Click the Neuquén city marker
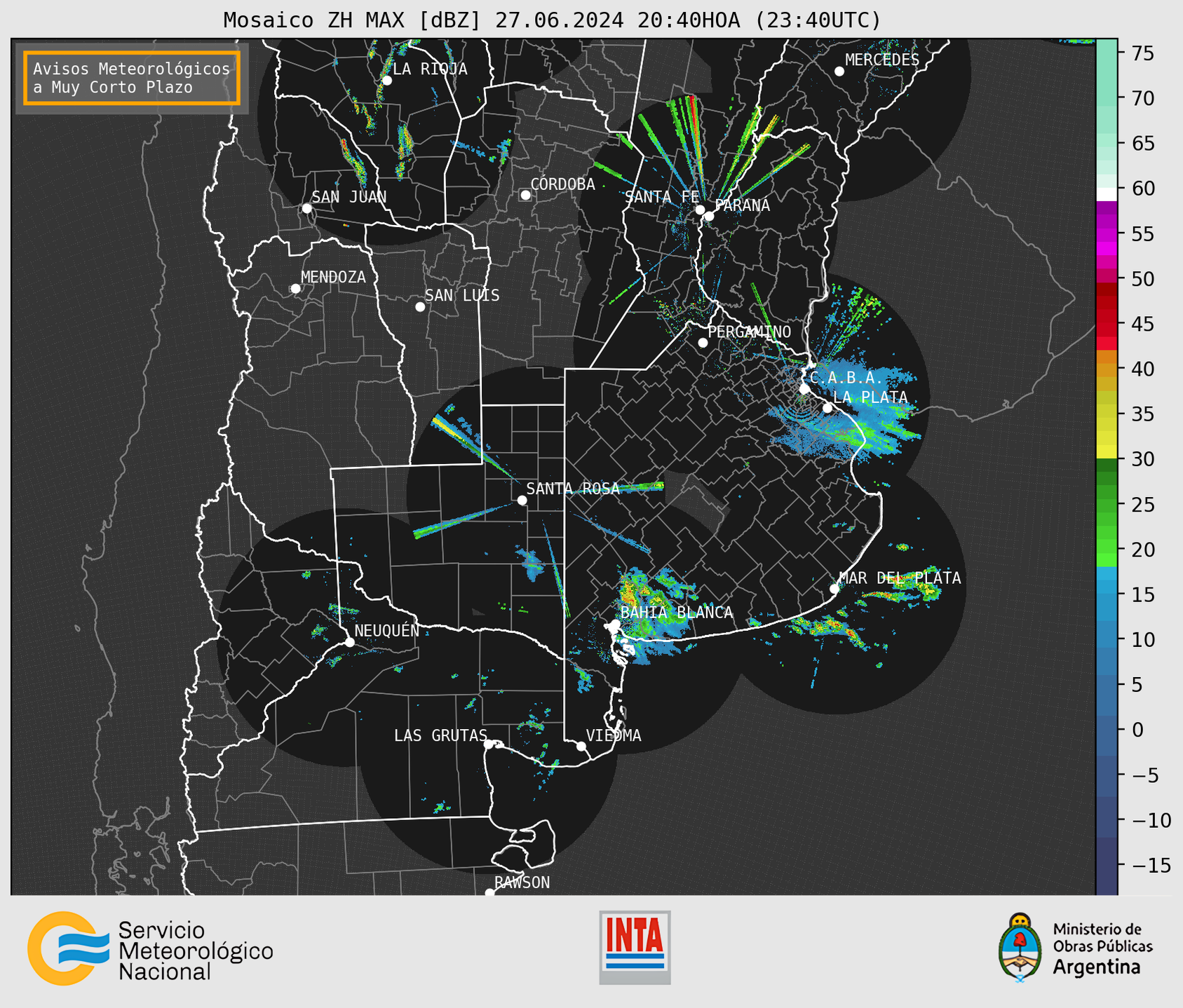Viewport: 1183px width, 1008px height. (x=349, y=642)
